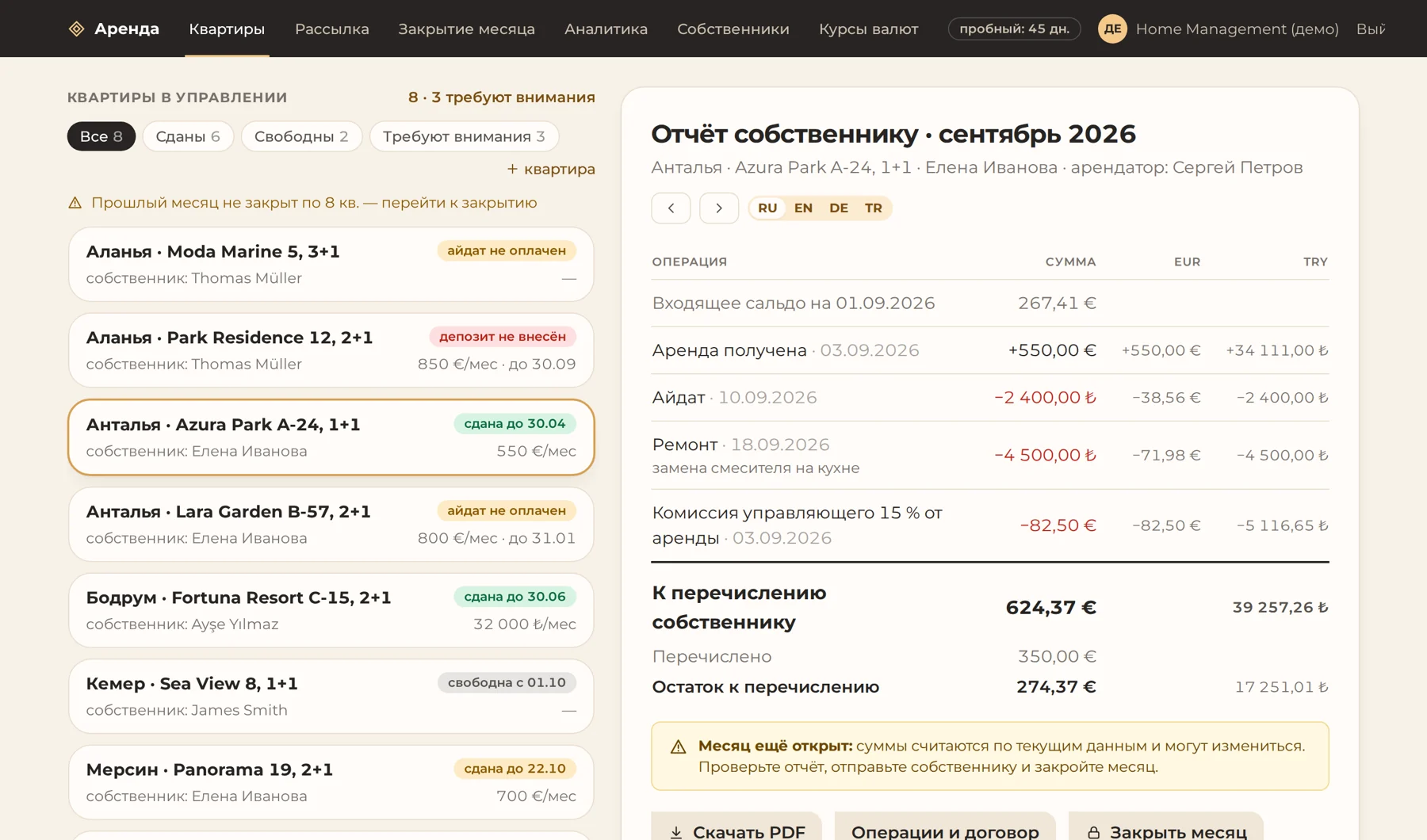Open the Аналитика tab

[x=606, y=29]
